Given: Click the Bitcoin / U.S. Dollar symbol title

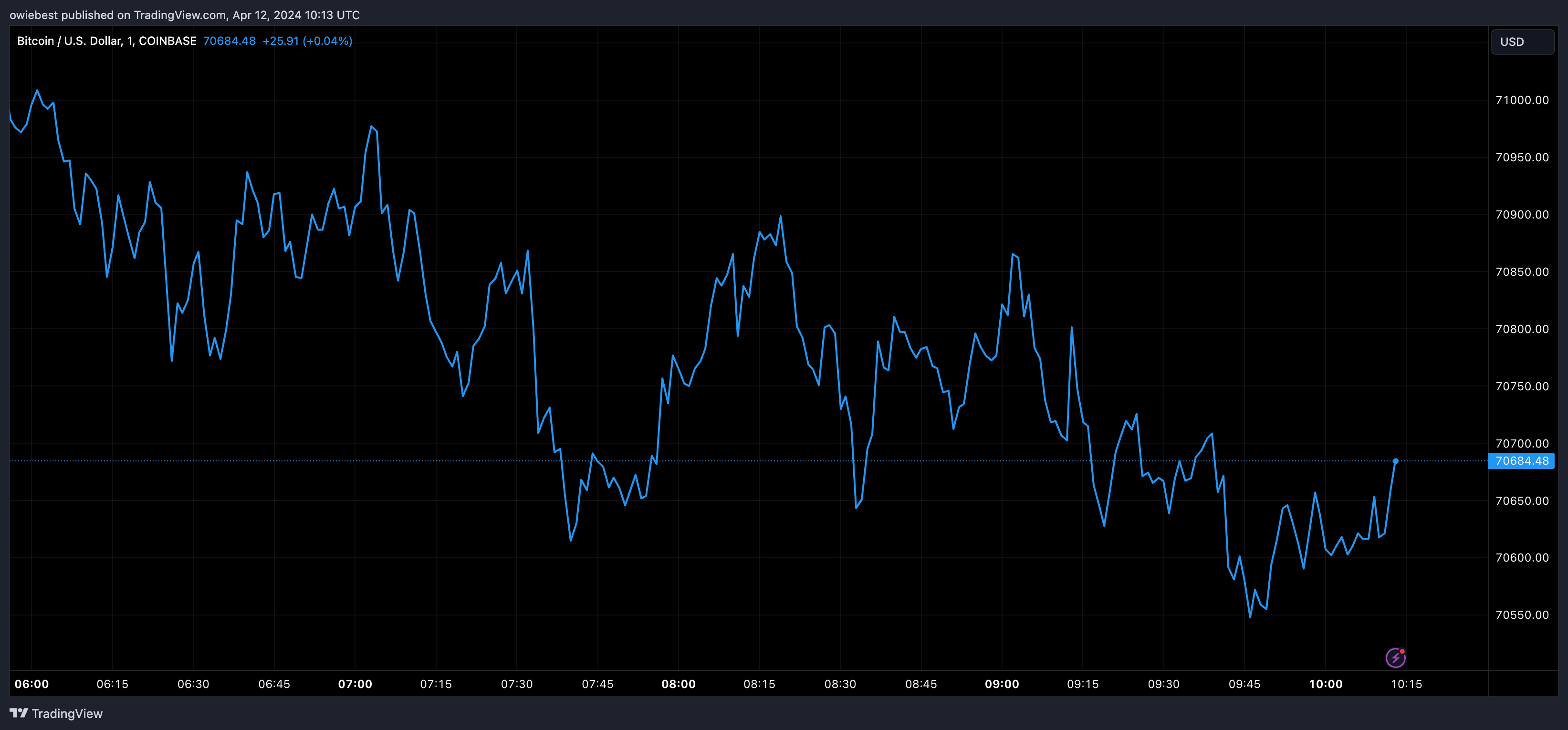Looking at the screenshot, I should click(x=106, y=41).
